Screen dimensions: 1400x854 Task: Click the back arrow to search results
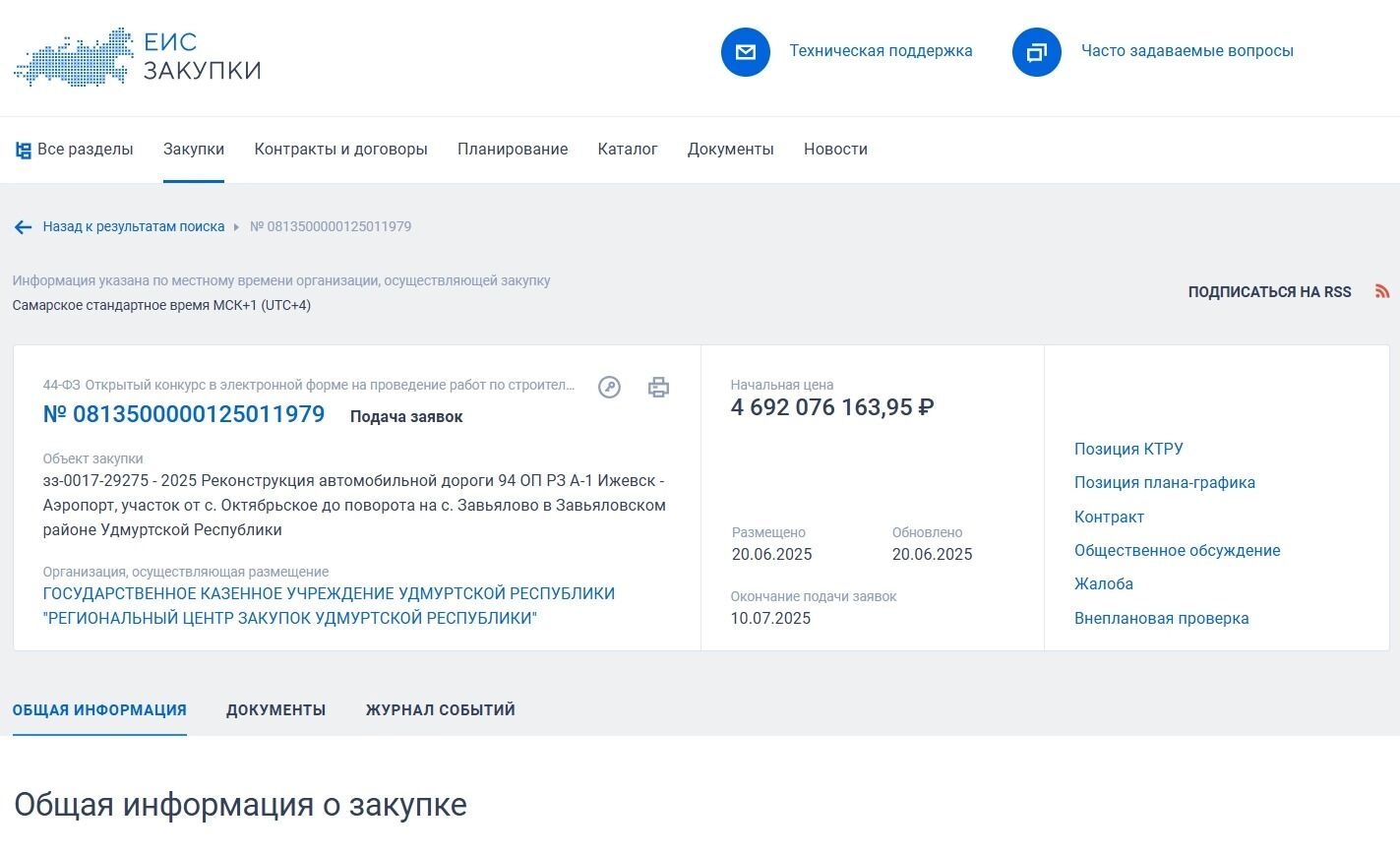point(24,227)
